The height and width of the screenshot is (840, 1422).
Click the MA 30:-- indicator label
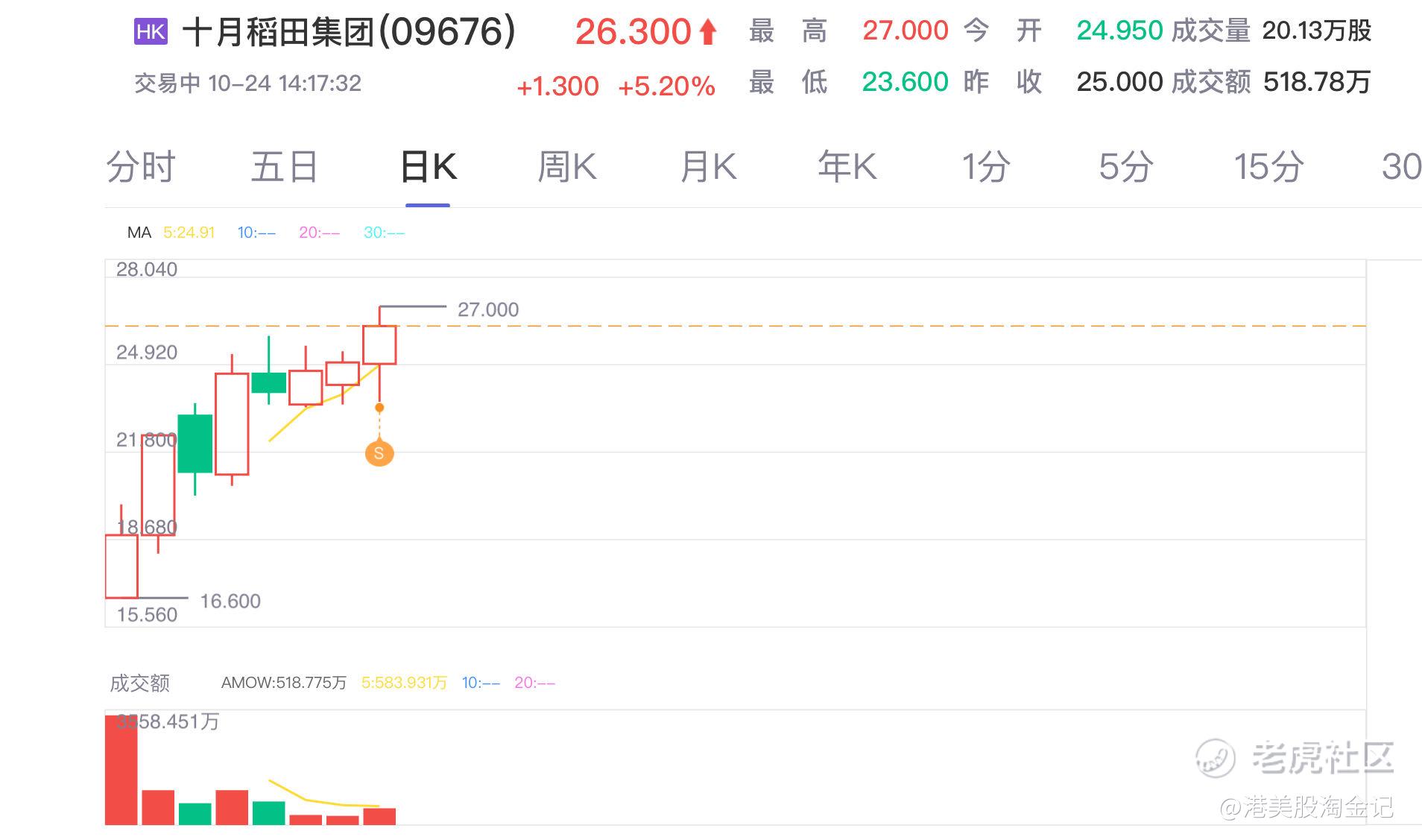click(x=384, y=233)
